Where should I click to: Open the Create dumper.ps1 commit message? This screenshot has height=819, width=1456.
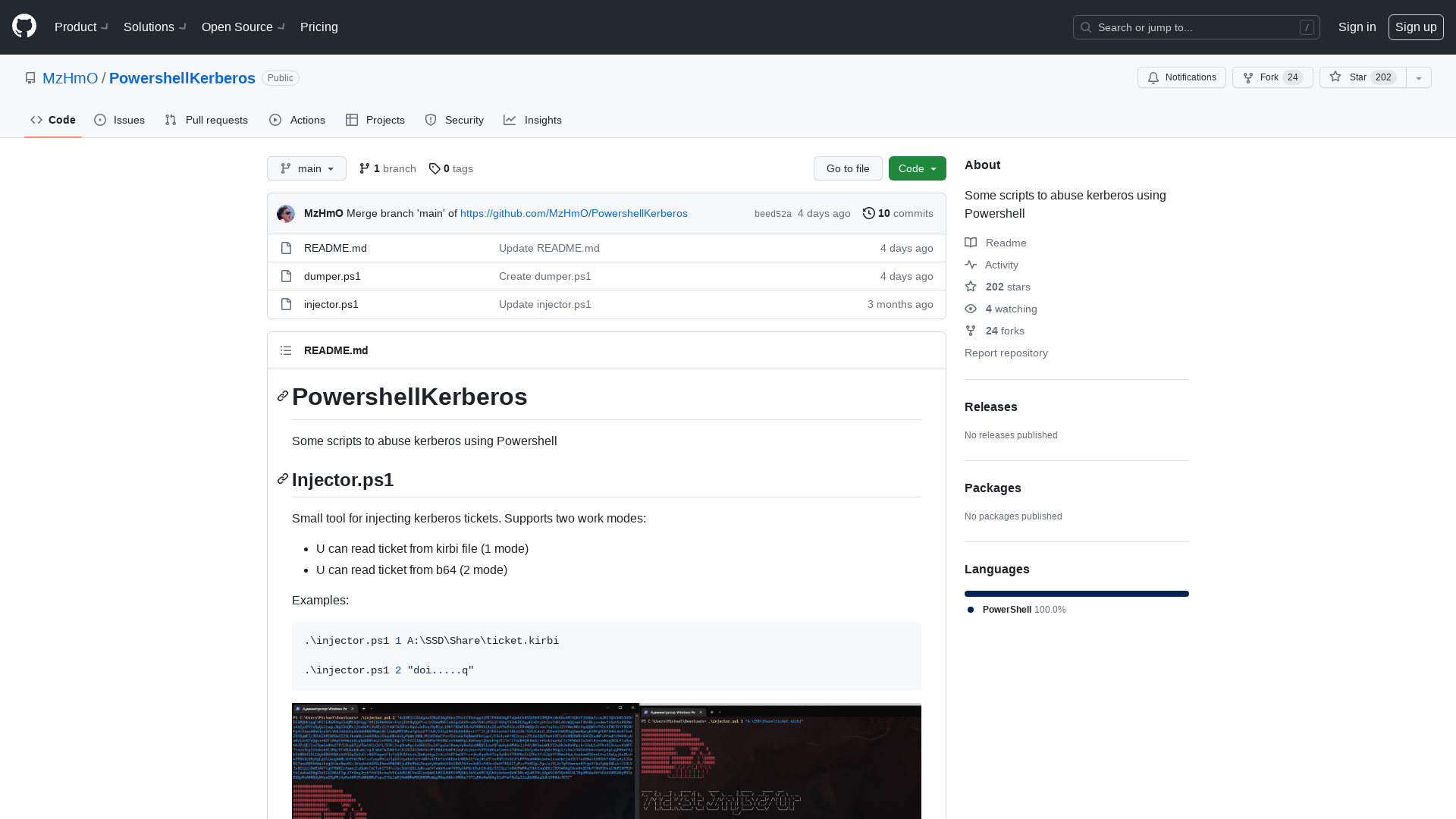click(x=545, y=276)
